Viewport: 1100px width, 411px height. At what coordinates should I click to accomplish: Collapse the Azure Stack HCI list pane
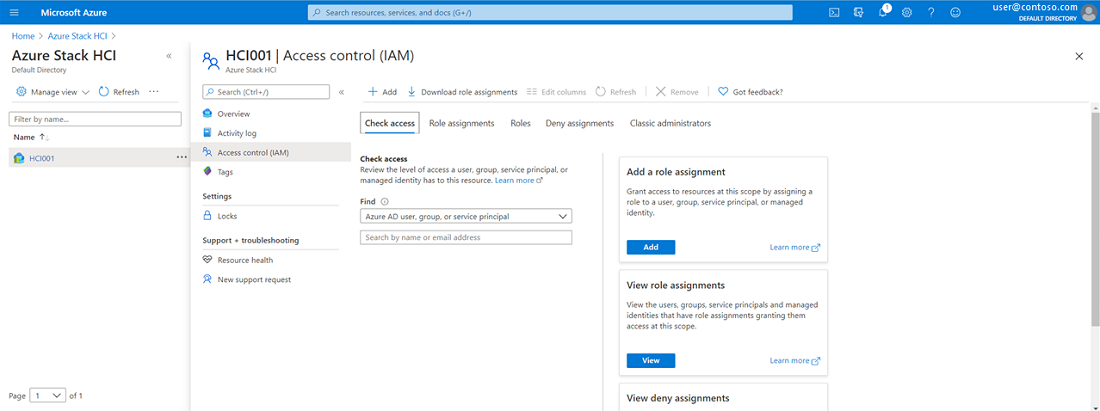(x=168, y=56)
